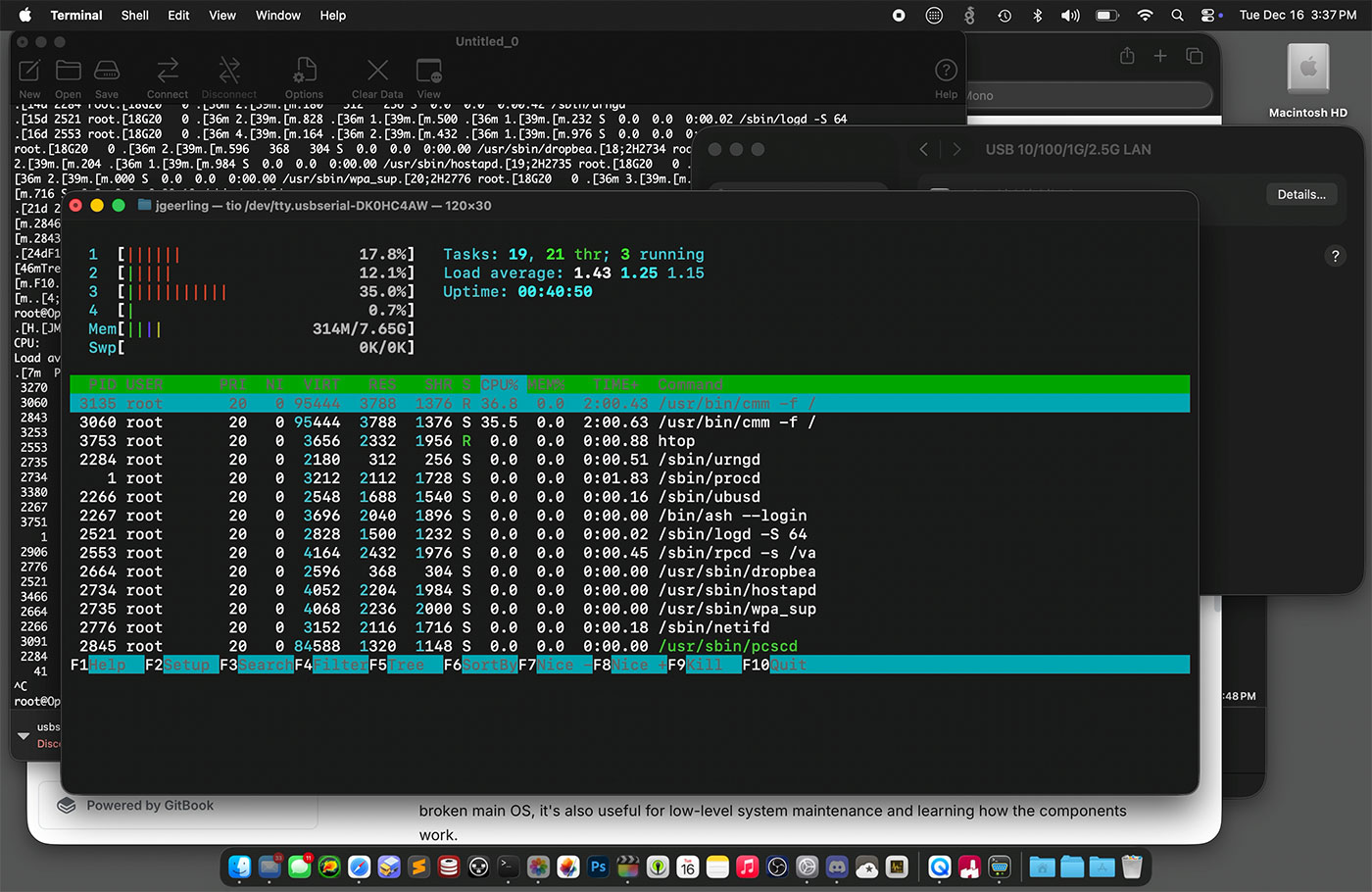Click F4 Filter in htop footer
The image size is (1372, 892).
tap(331, 665)
